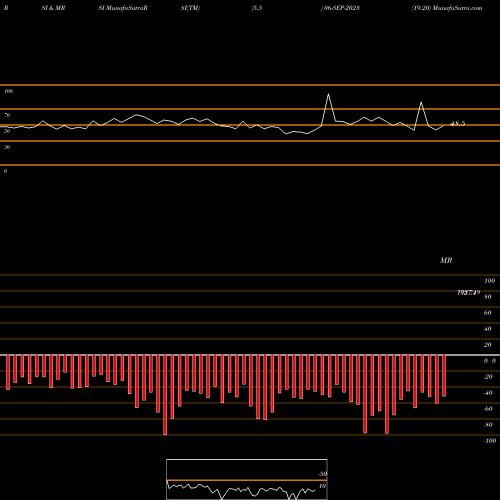Click the MunafaSutra.com text in header
Viewport: 500px width, 500px height.
tap(457, 8)
